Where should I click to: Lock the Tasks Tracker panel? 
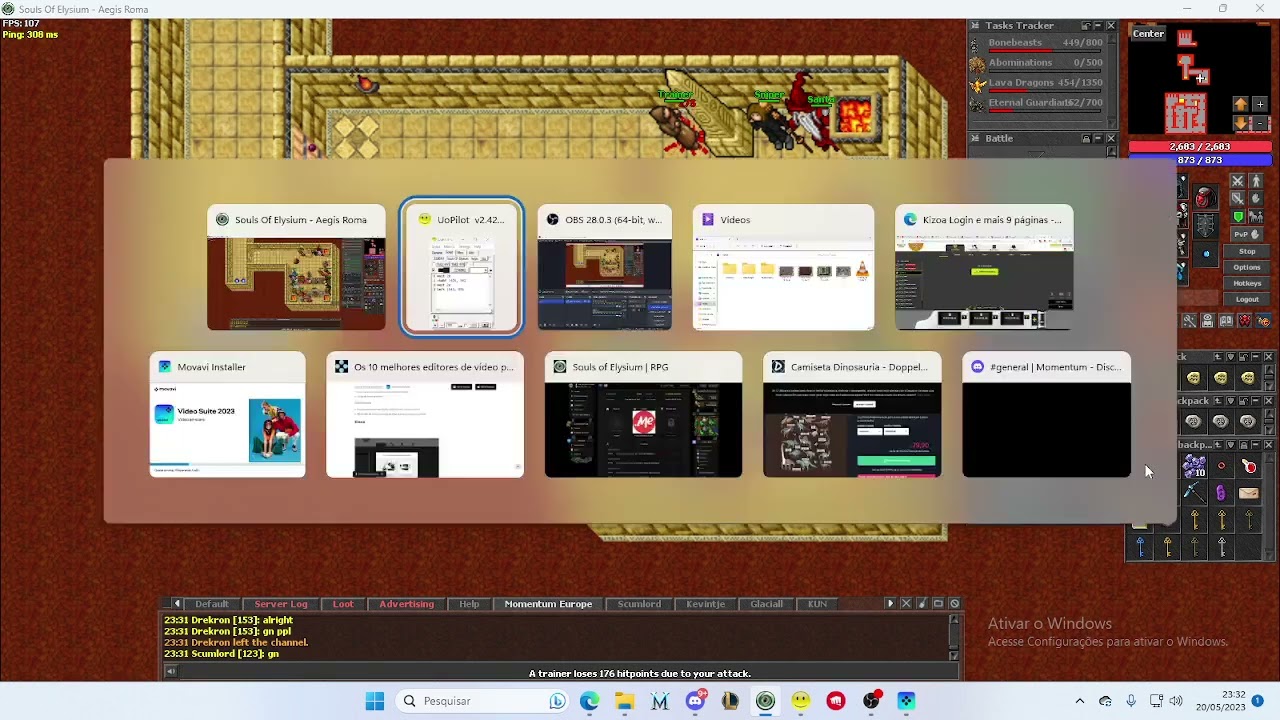[1085, 25]
